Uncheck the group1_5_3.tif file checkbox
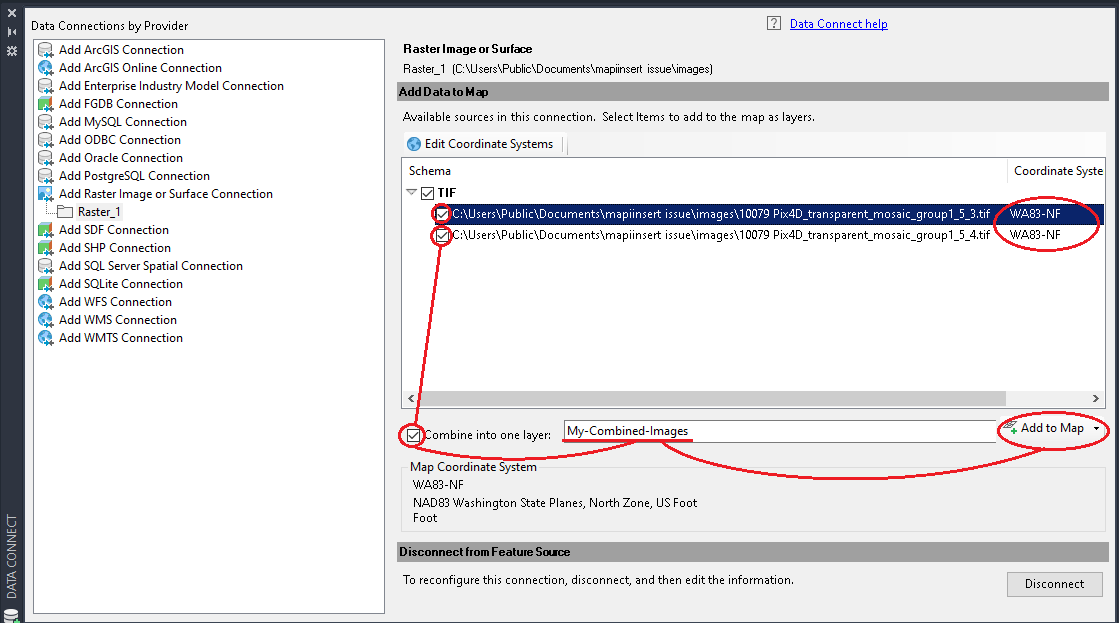The width and height of the screenshot is (1119, 623). coord(441,213)
